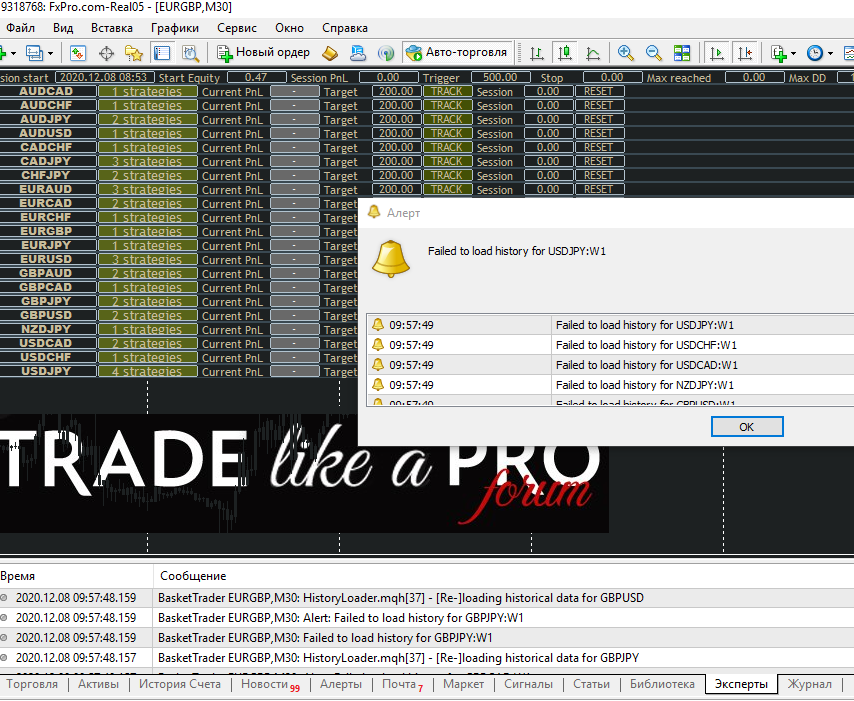Image resolution: width=854 pixels, height=701 pixels.
Task: Click GBPUSD pair label in dashboard
Action: click(x=46, y=315)
